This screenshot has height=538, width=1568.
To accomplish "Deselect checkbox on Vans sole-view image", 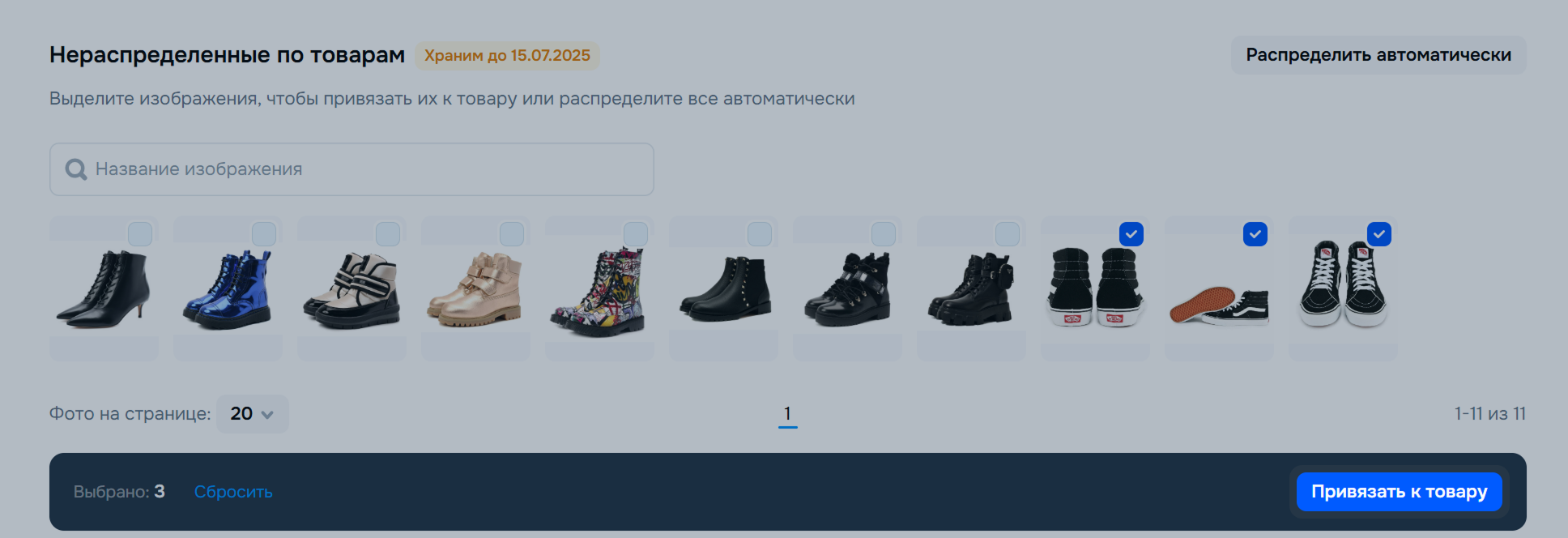I will pyautogui.click(x=1255, y=234).
